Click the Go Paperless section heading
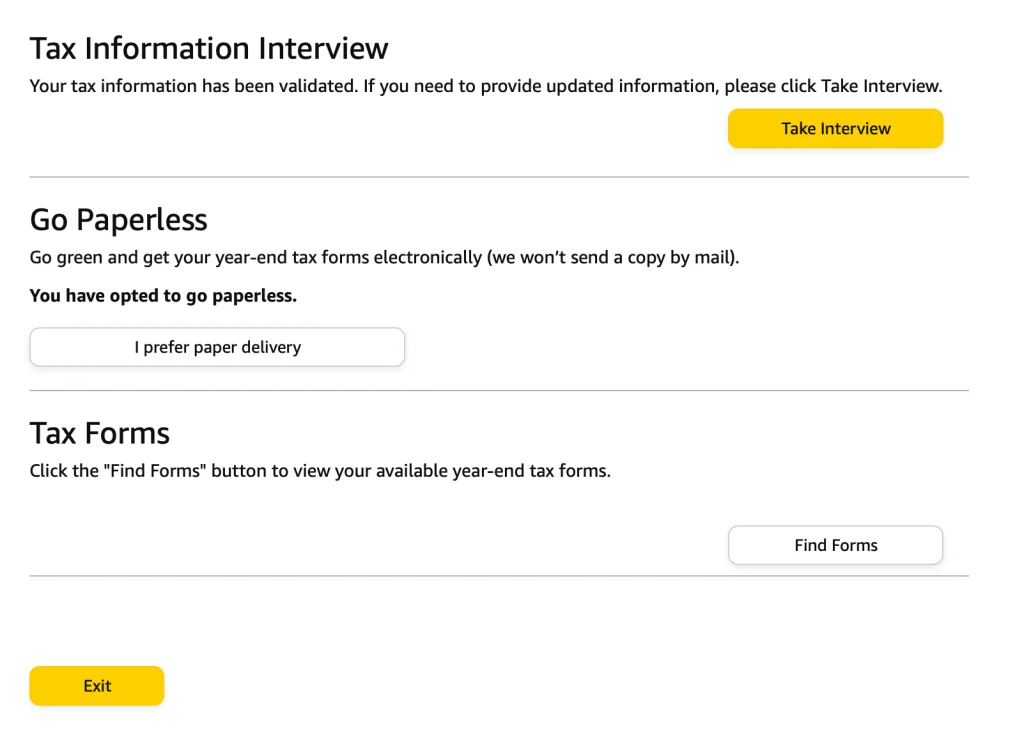 [x=119, y=219]
